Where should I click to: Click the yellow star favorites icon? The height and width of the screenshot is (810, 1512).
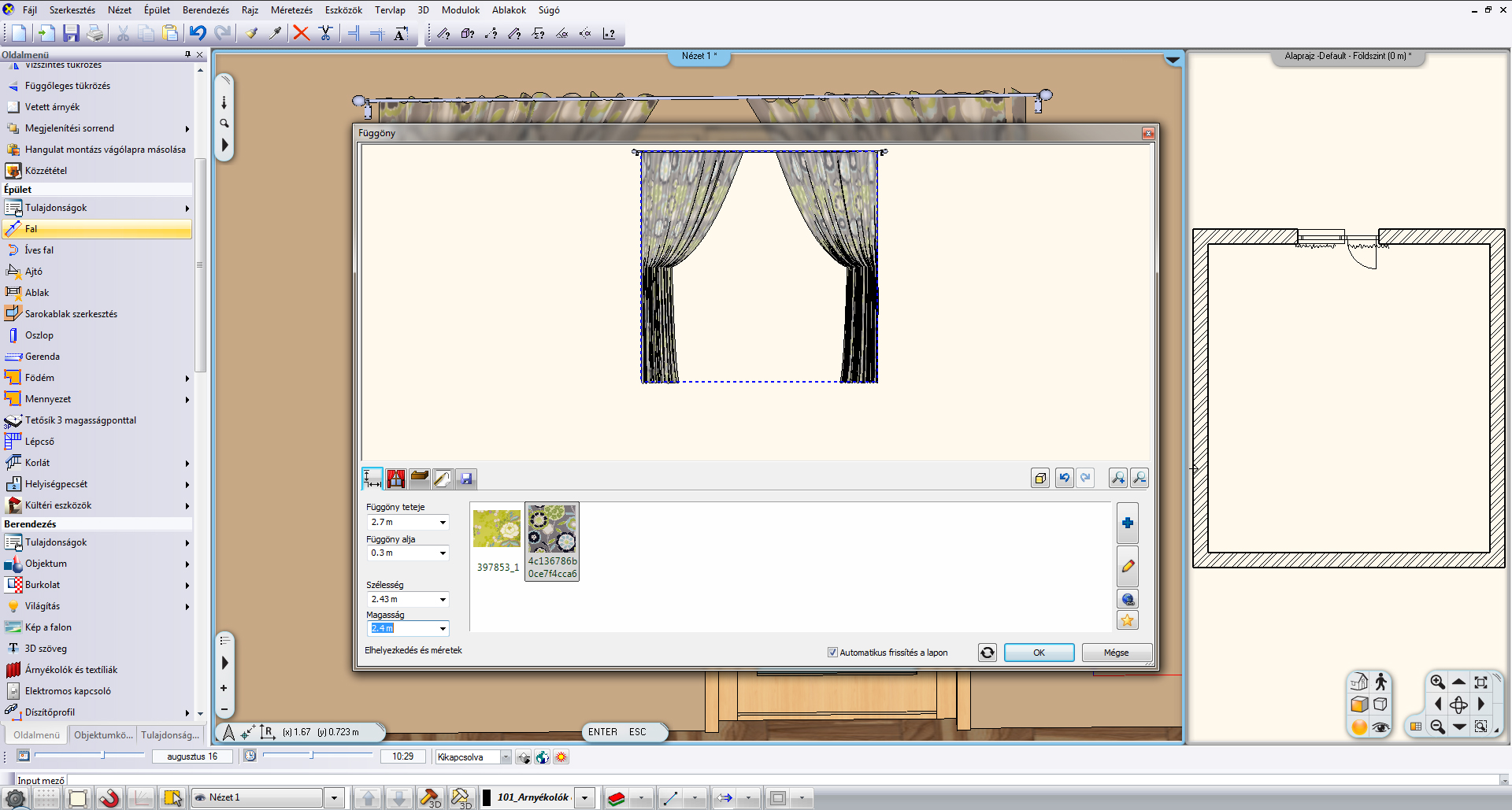1128,620
